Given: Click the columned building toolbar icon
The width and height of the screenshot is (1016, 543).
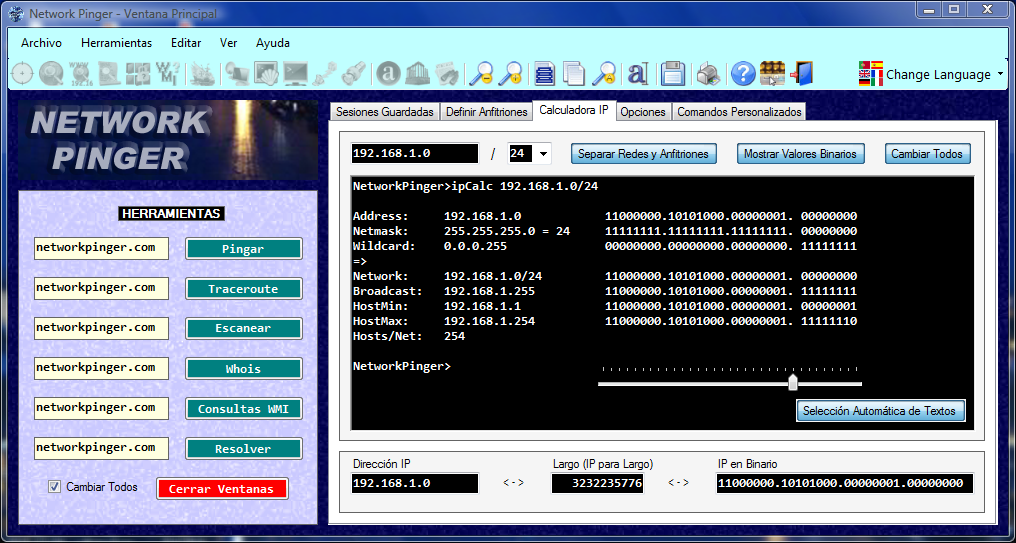Looking at the screenshot, I should click(x=418, y=73).
